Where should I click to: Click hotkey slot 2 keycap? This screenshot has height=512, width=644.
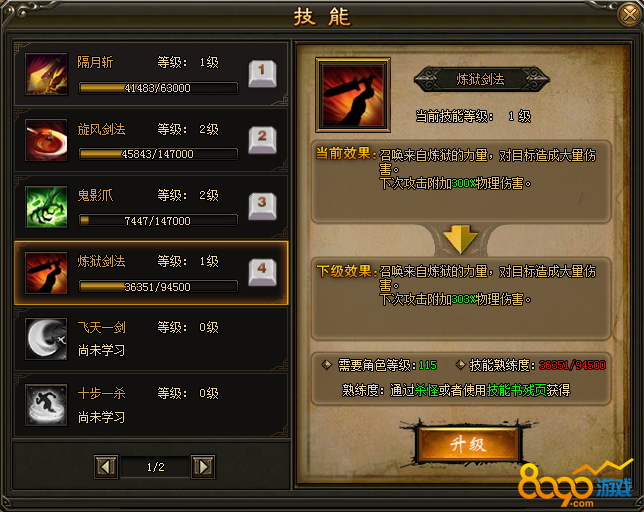[262, 140]
